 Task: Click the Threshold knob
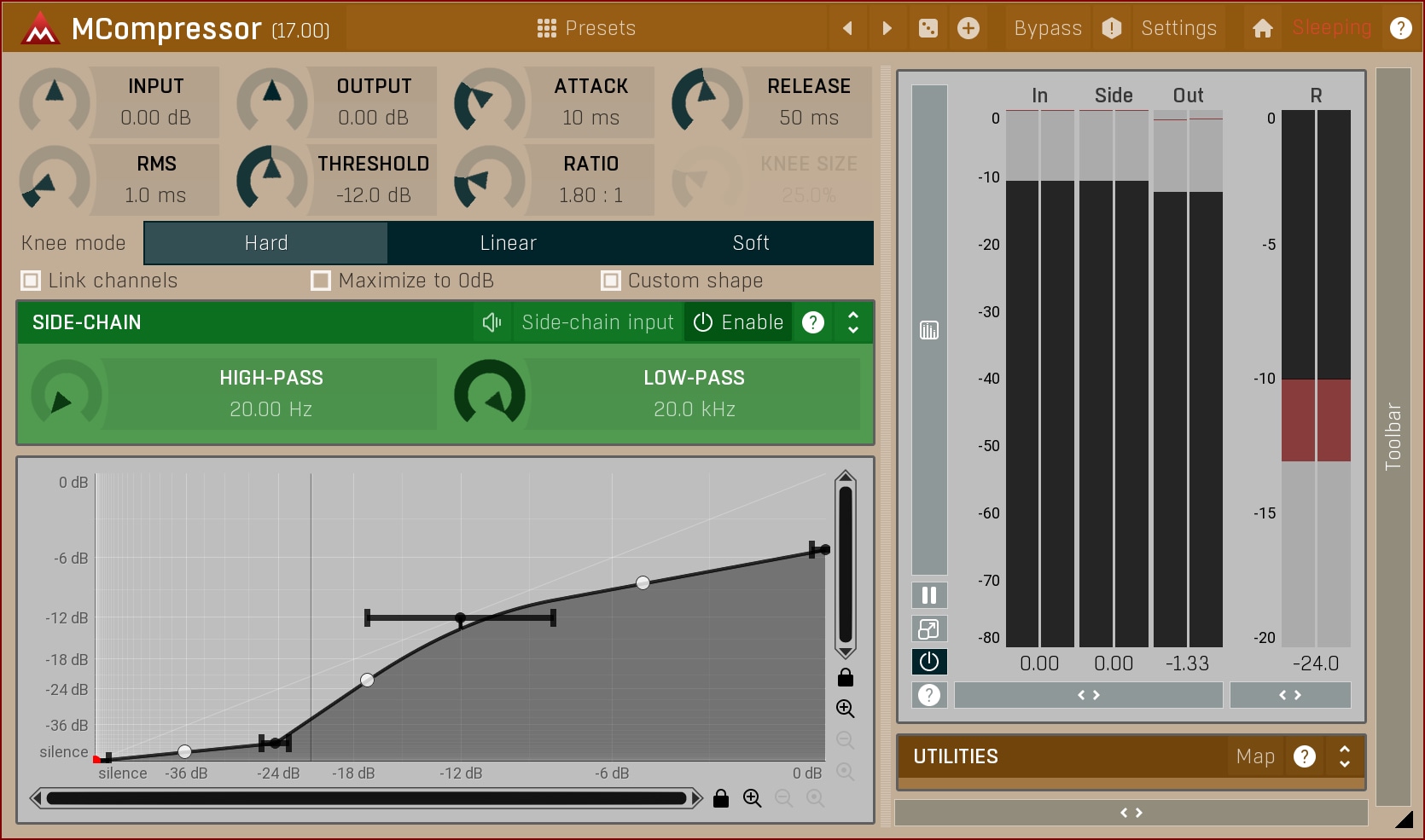point(272,177)
